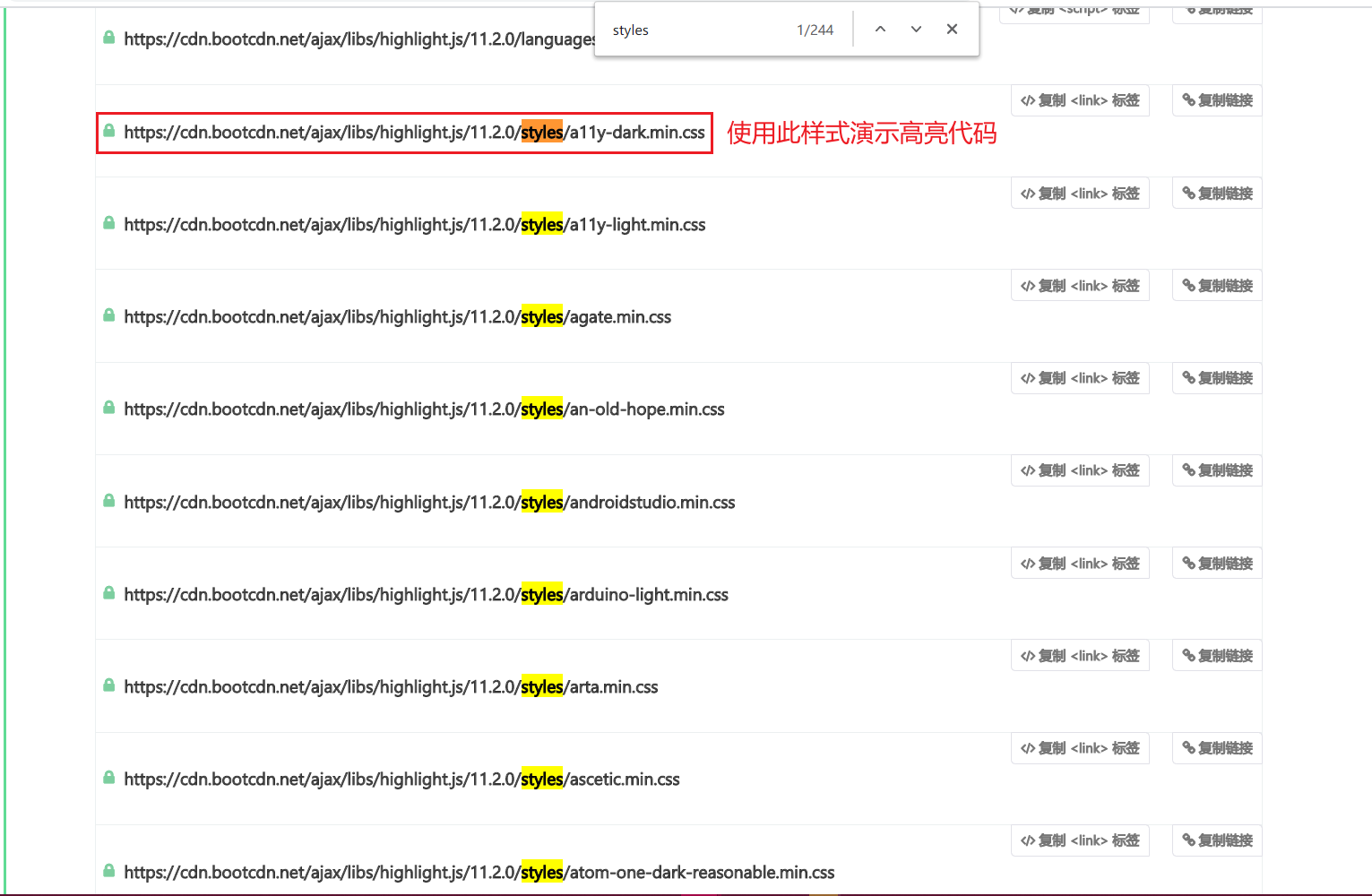Close the in-page search bar with the X
Viewport: 1372px width, 896px height.
(x=951, y=29)
